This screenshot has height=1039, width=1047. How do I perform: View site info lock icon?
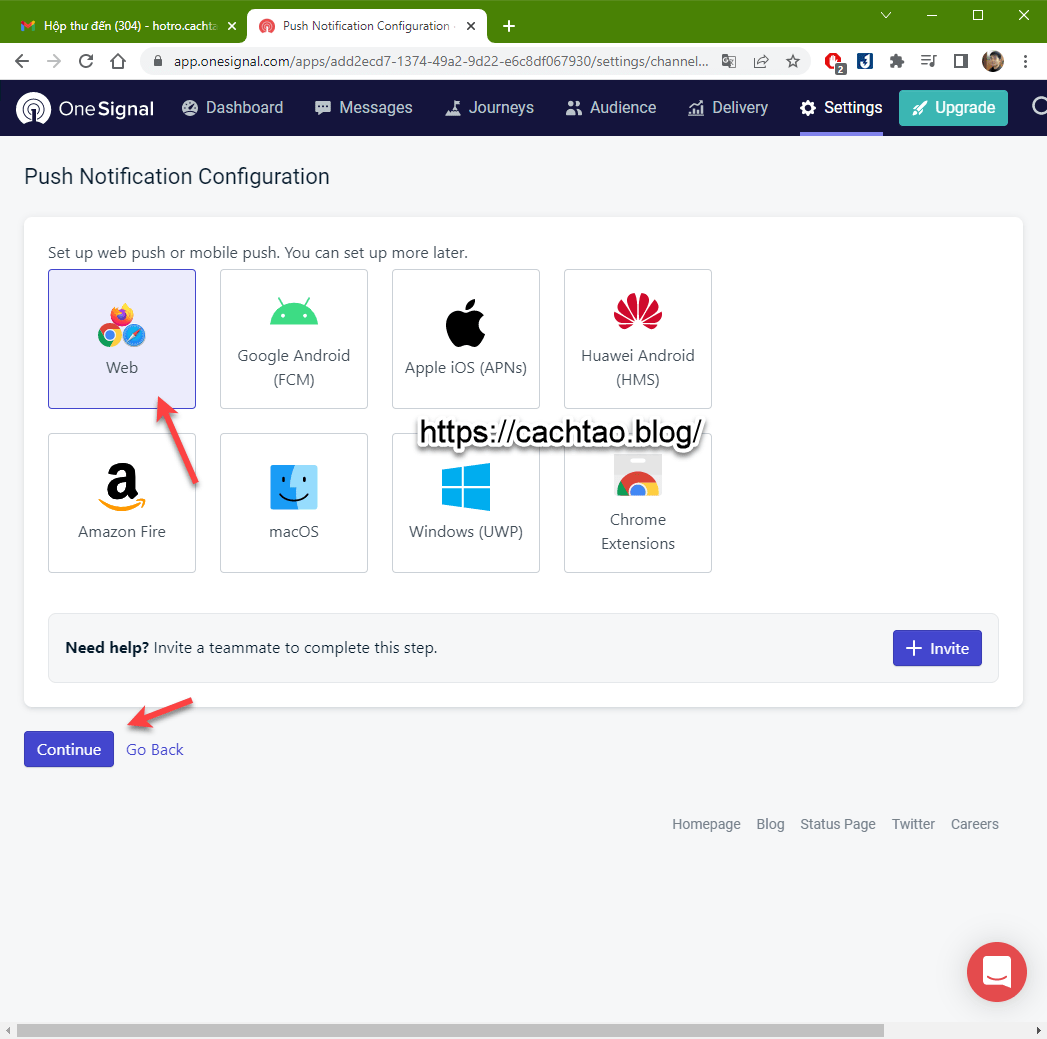(158, 61)
